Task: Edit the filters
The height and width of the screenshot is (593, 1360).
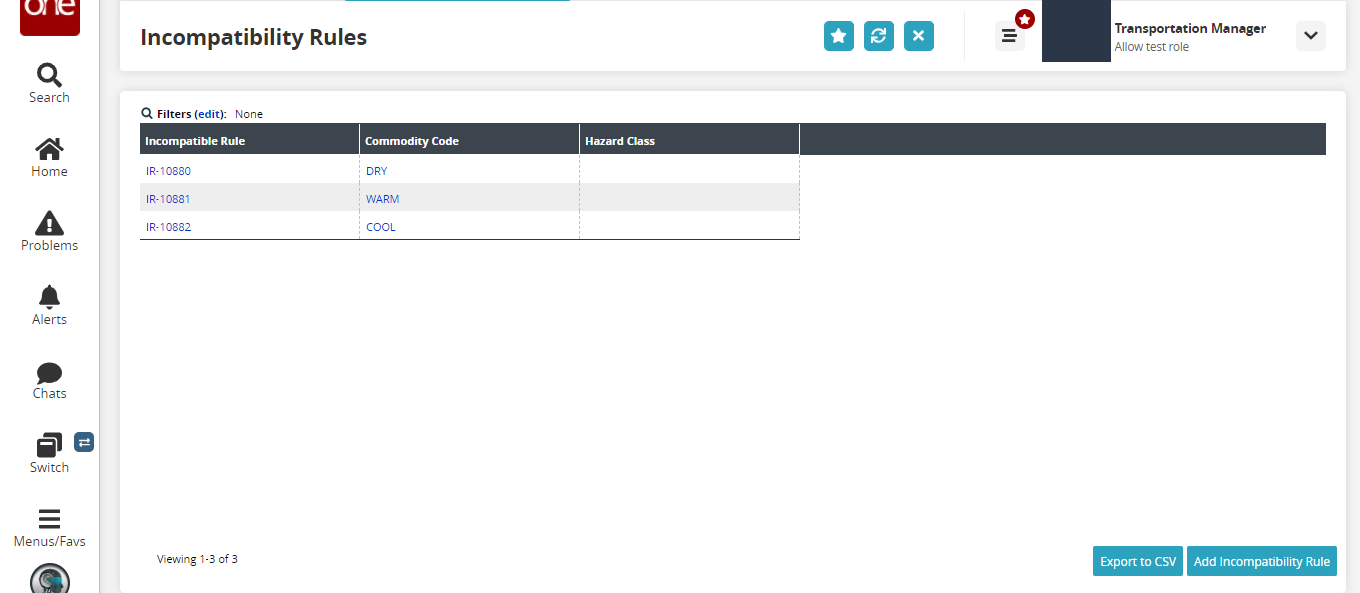Action: [210, 114]
